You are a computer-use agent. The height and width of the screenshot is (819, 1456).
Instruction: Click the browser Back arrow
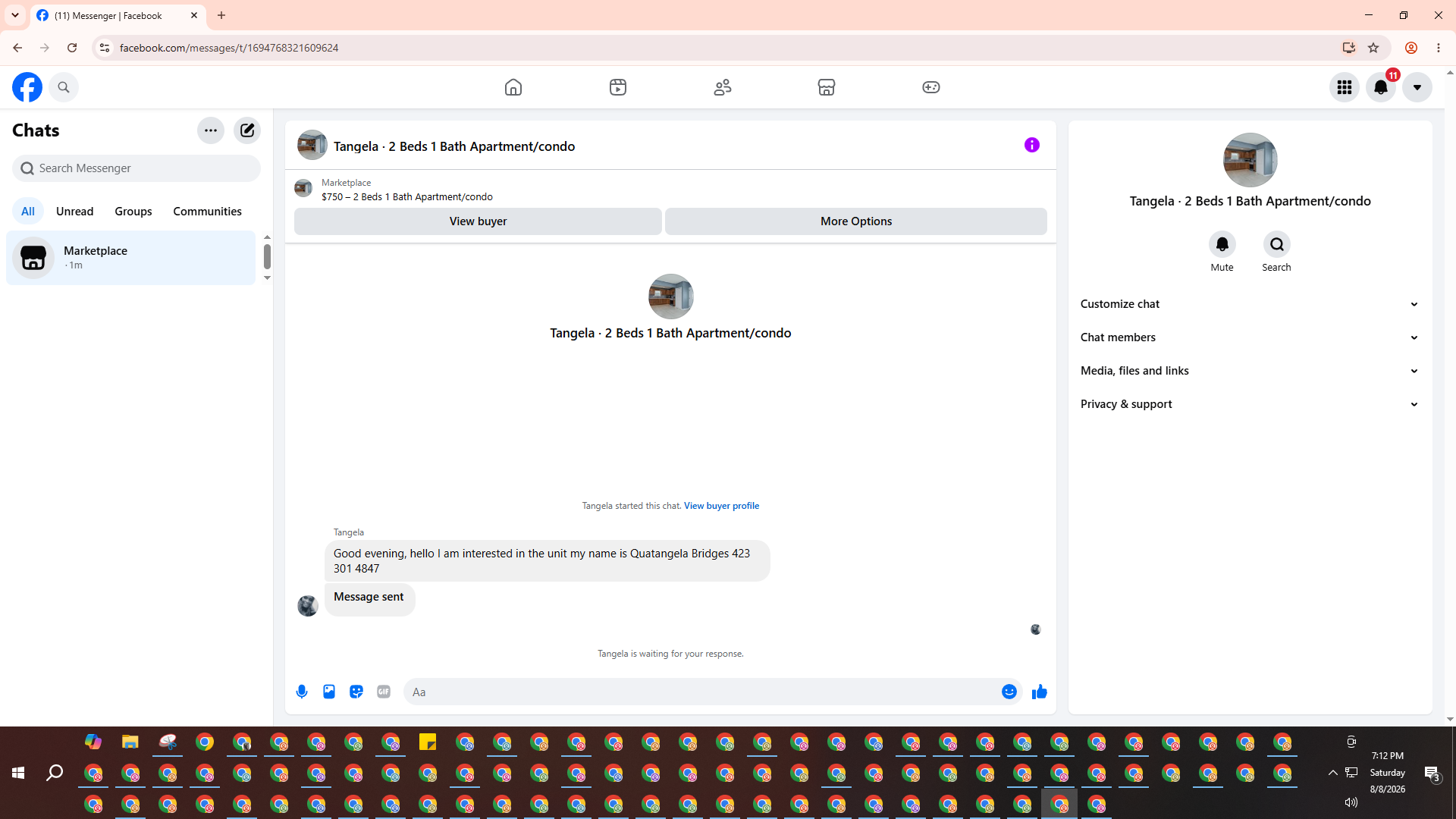point(17,48)
